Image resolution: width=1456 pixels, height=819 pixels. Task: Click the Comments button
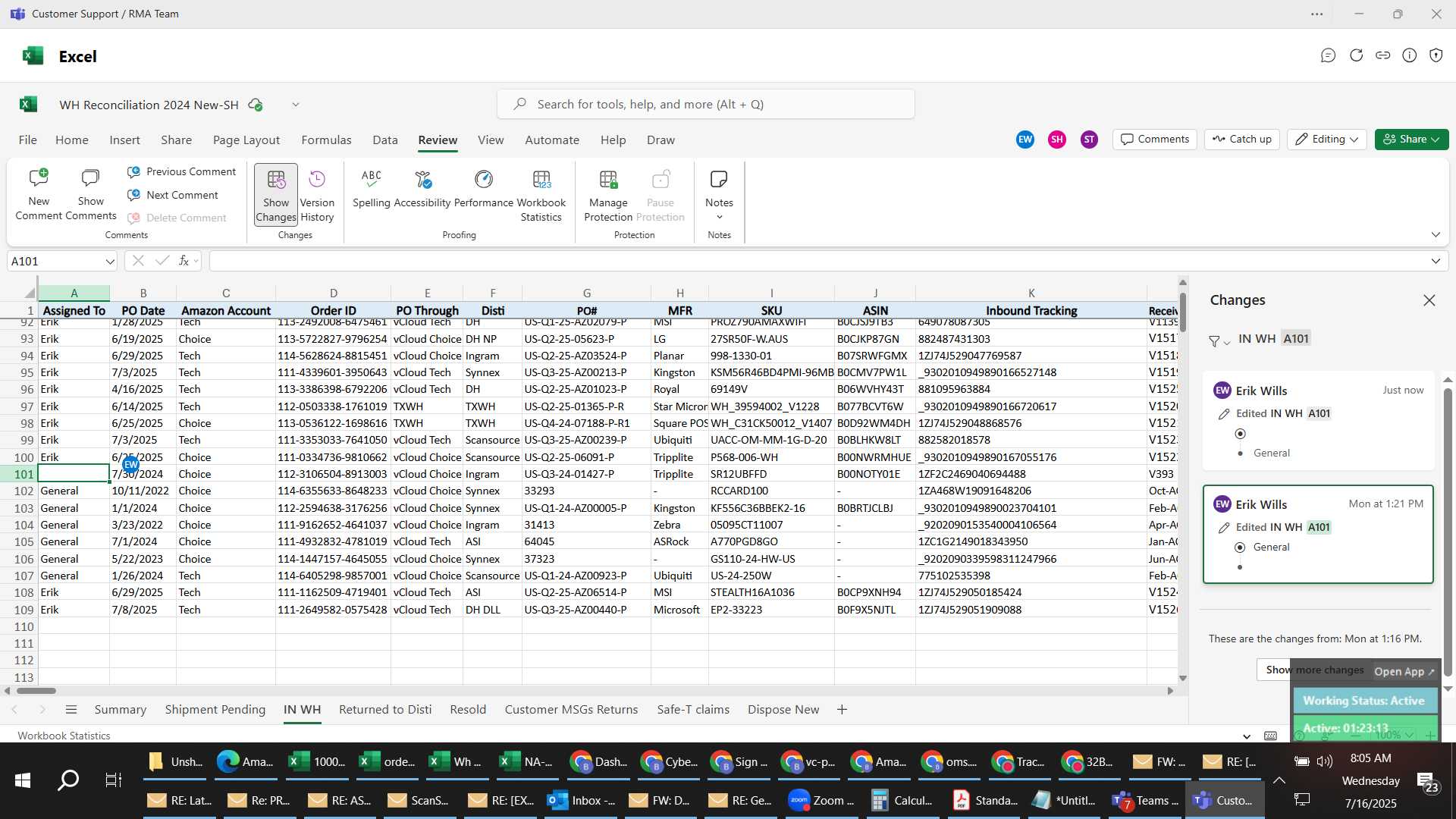coord(1155,140)
